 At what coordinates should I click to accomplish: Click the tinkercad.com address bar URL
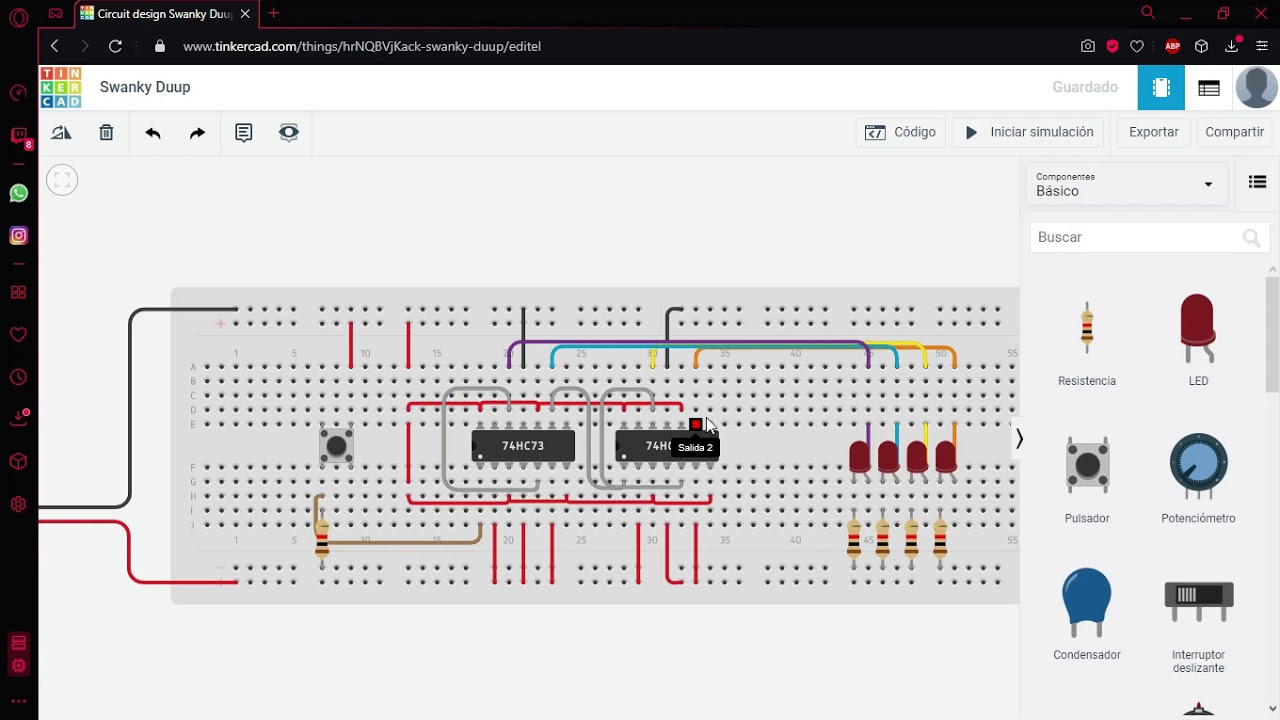362,46
